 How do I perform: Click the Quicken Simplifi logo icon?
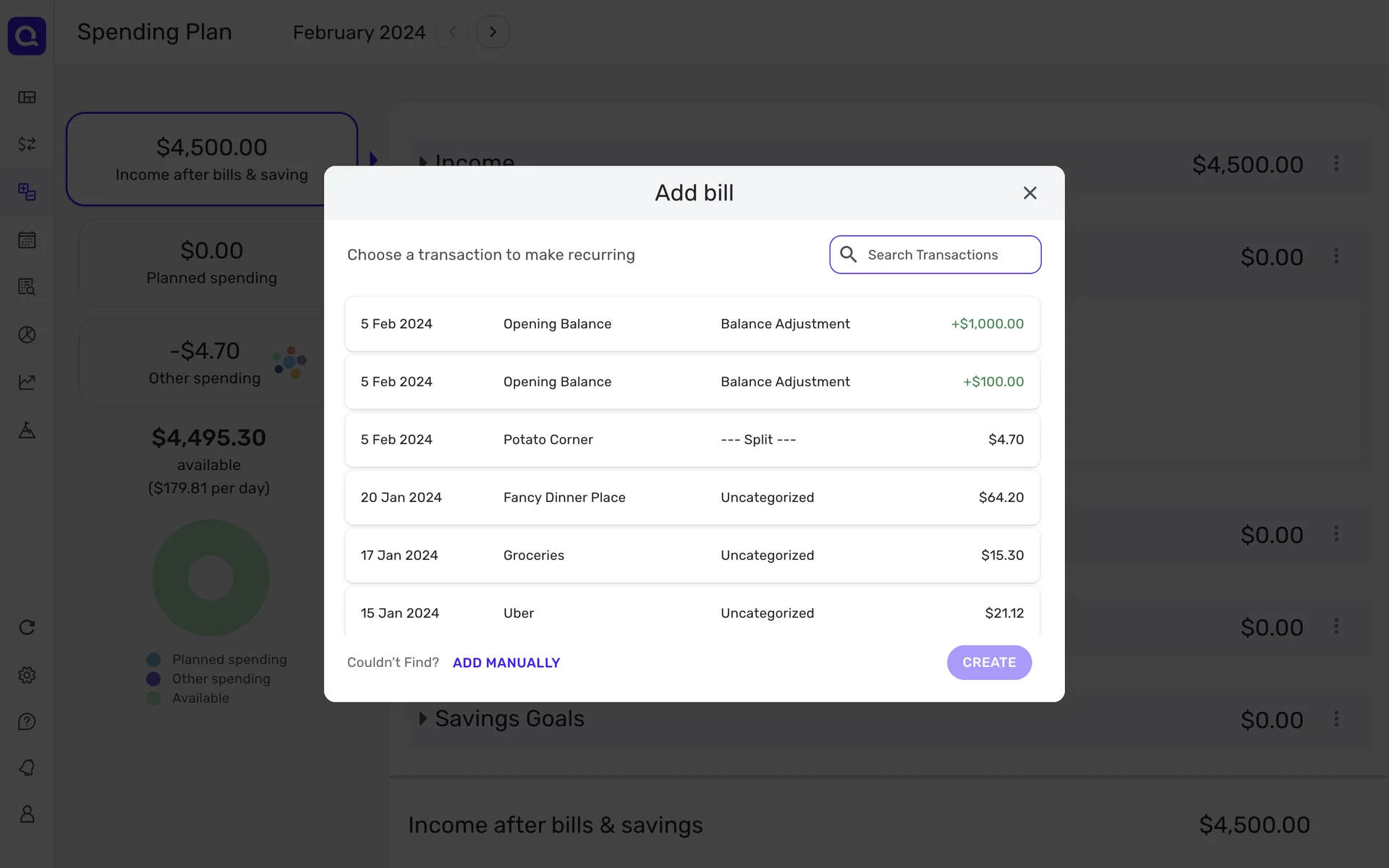coord(27,35)
